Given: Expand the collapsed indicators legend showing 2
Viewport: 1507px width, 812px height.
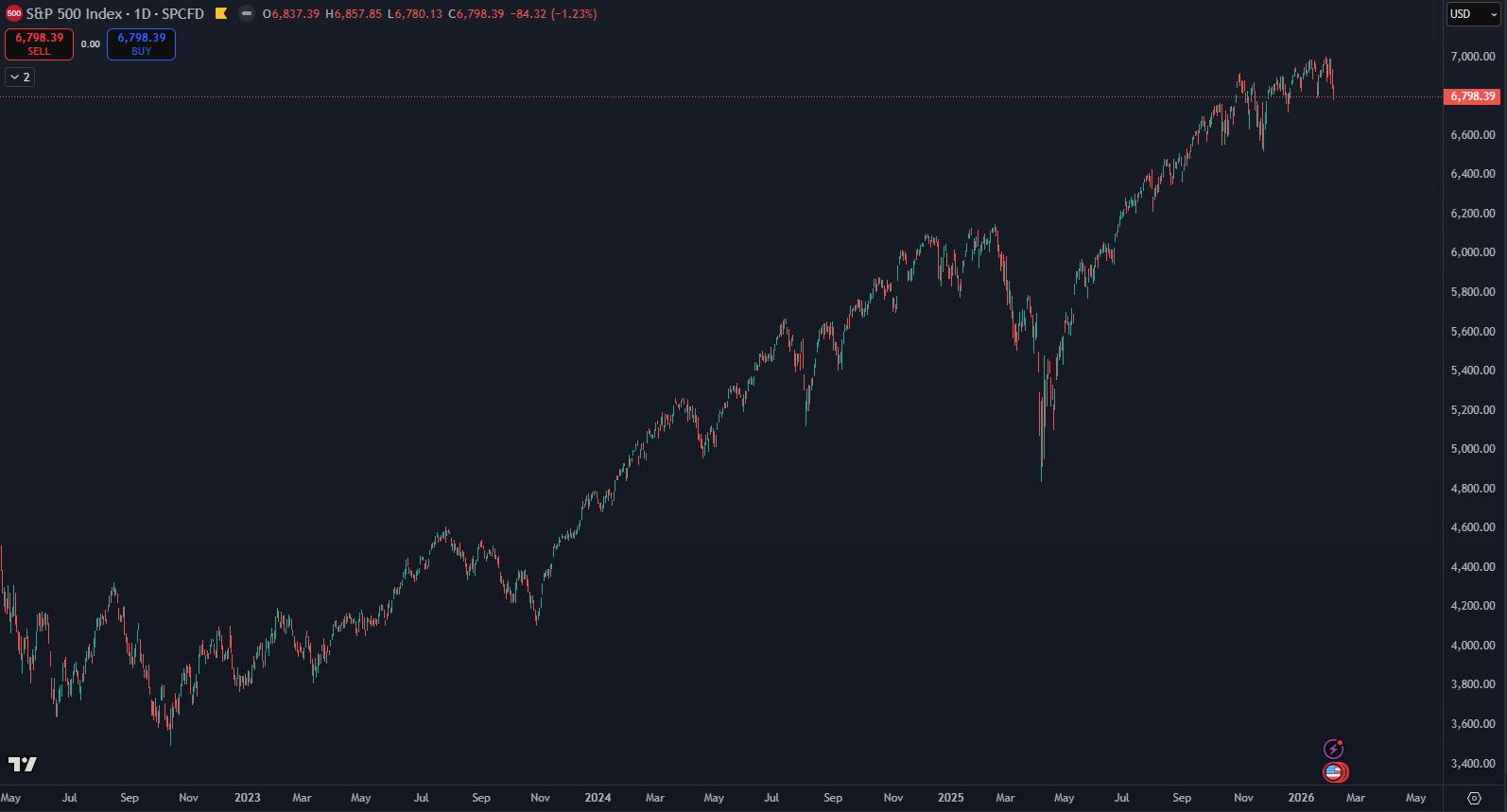Looking at the screenshot, I should click(x=20, y=77).
